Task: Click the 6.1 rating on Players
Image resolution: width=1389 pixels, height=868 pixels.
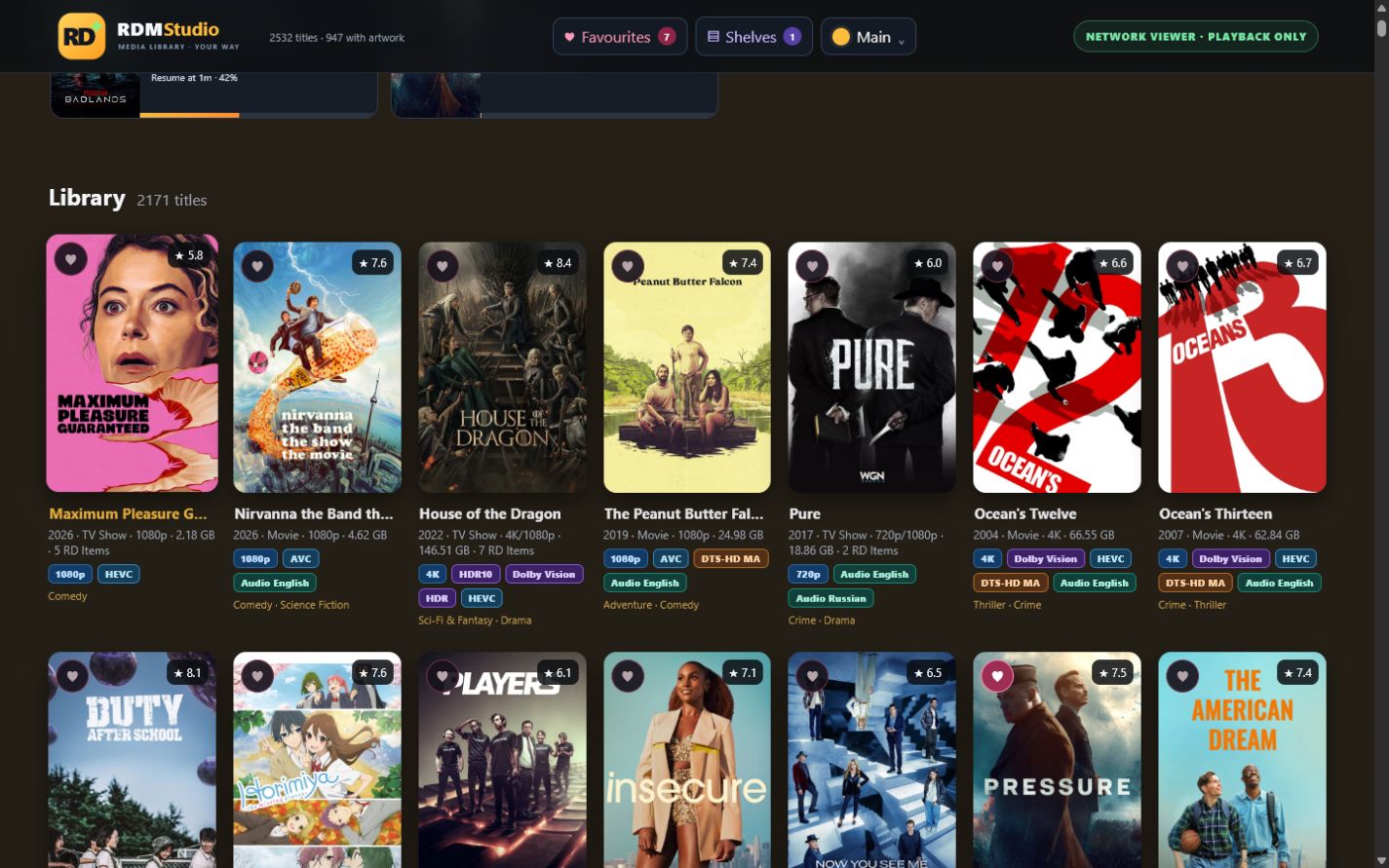Action: point(558,673)
